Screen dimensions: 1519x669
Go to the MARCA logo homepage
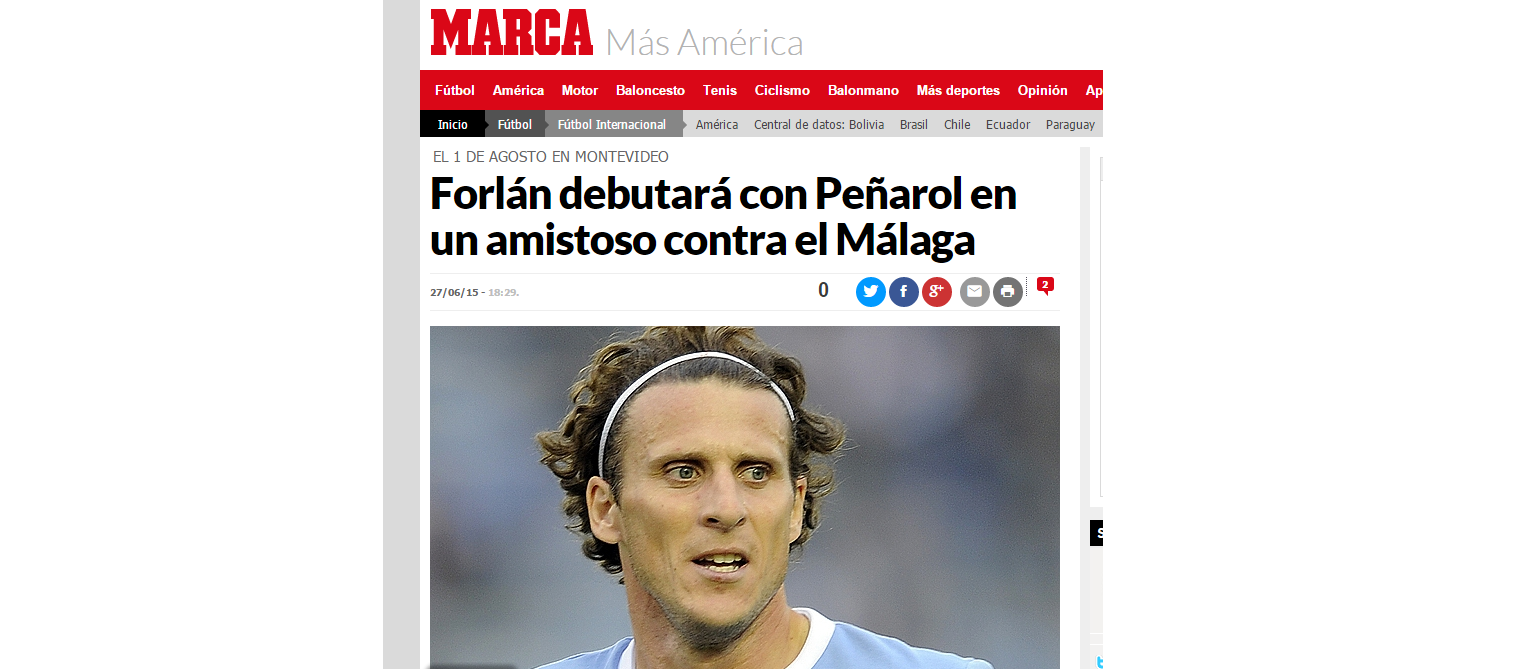pyautogui.click(x=512, y=32)
